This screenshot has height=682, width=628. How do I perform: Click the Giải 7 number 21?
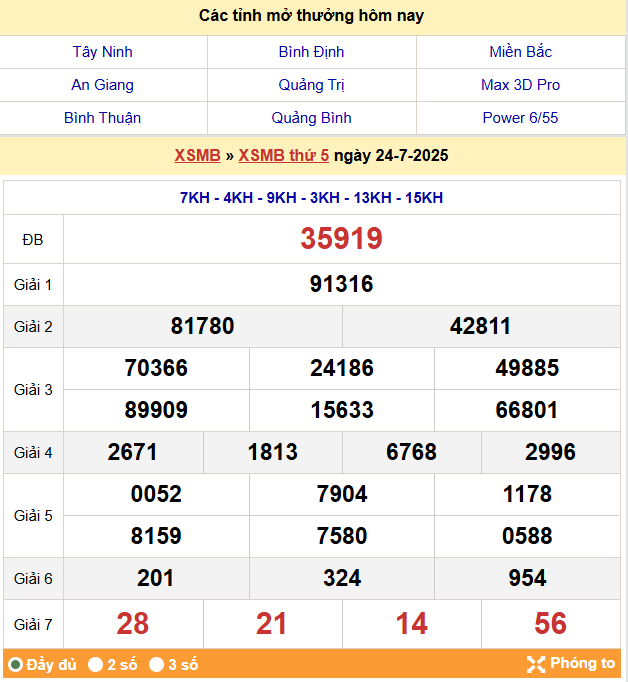(x=271, y=624)
